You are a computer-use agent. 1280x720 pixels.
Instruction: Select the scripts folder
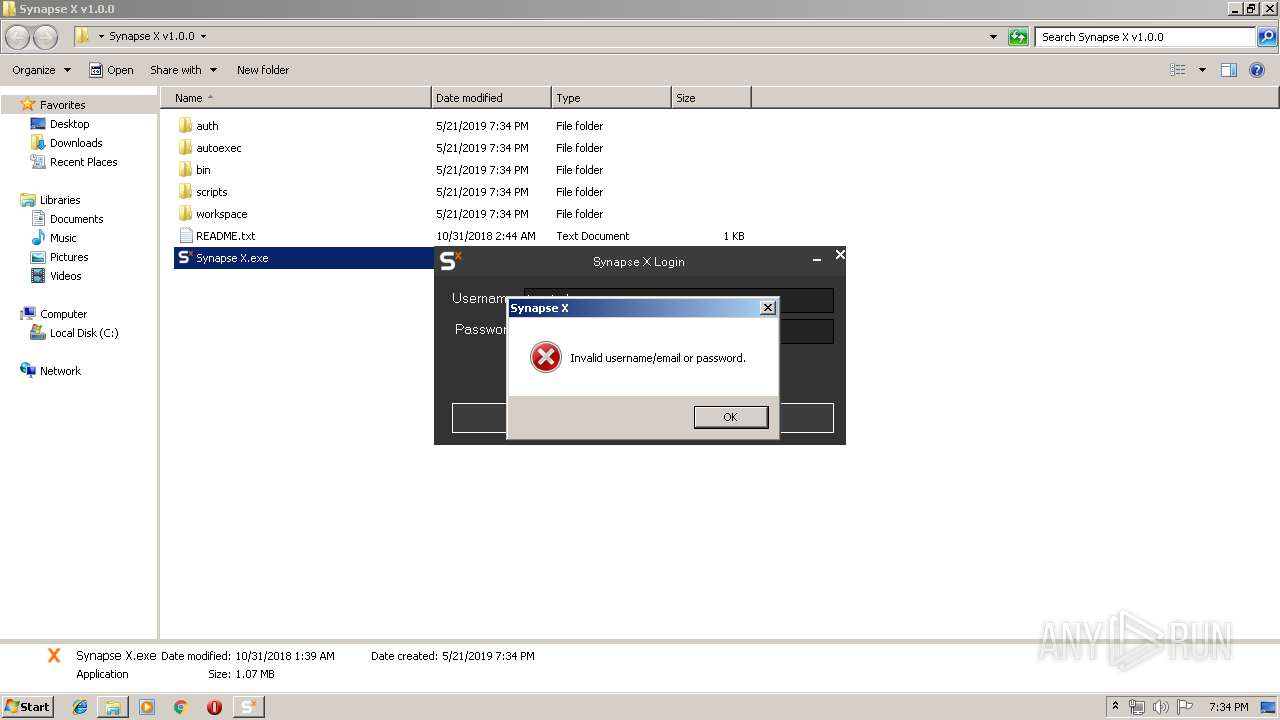tap(211, 192)
